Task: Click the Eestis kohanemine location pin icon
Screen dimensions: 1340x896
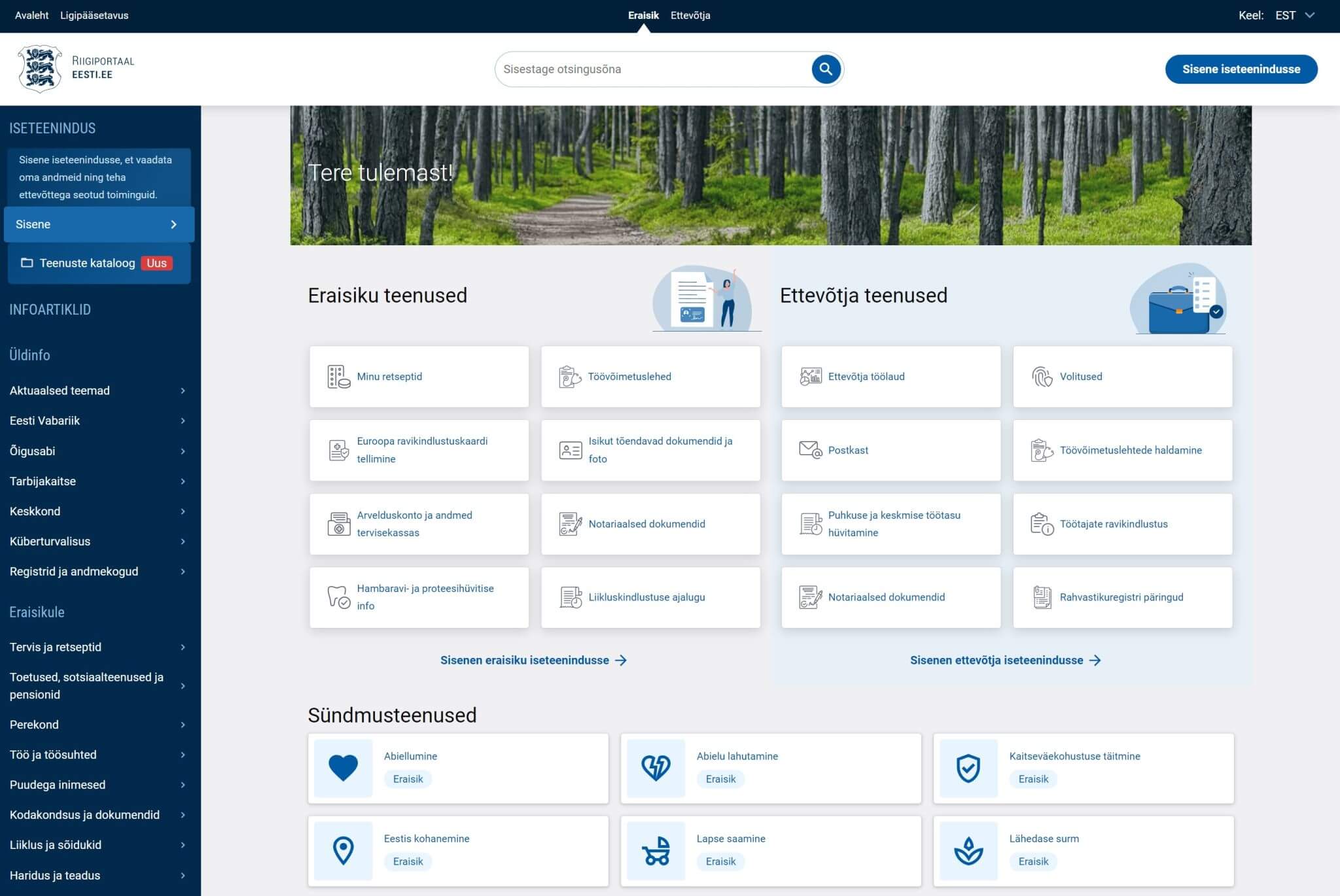Action: coord(343,850)
